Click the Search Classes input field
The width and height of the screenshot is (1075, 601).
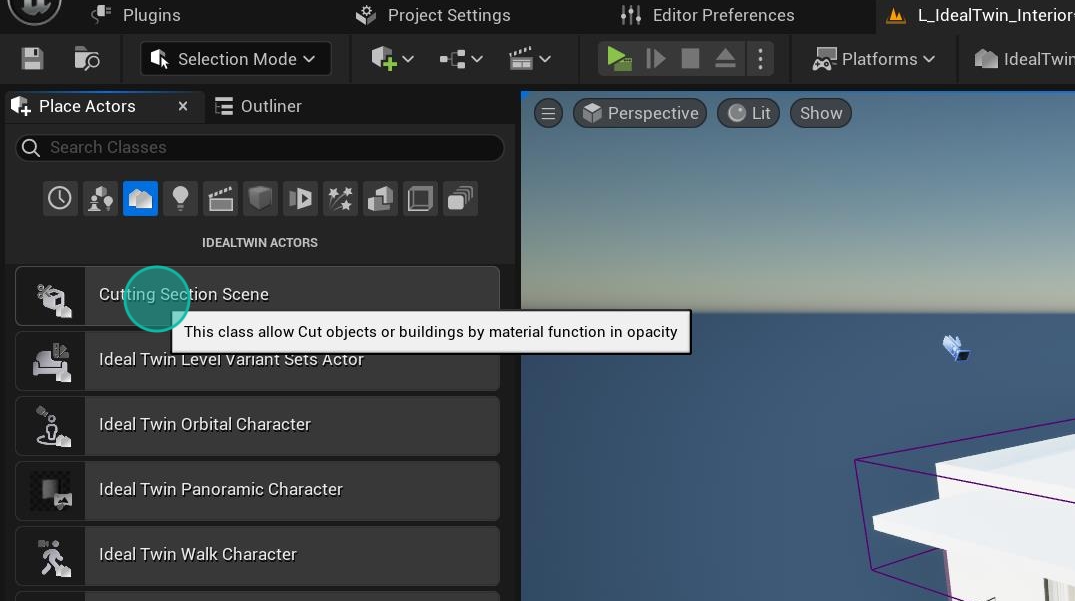pos(260,147)
